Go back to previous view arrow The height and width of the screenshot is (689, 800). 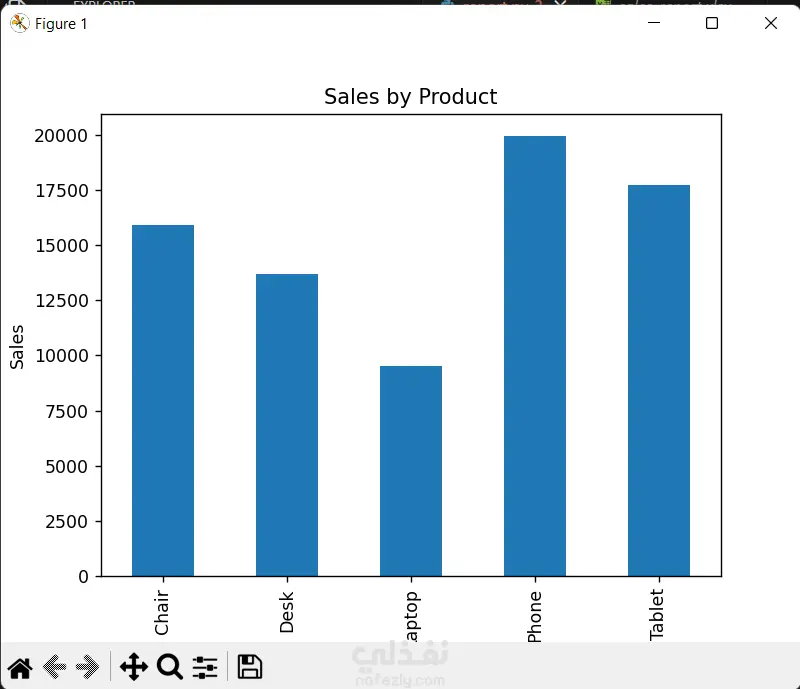pos(55,667)
